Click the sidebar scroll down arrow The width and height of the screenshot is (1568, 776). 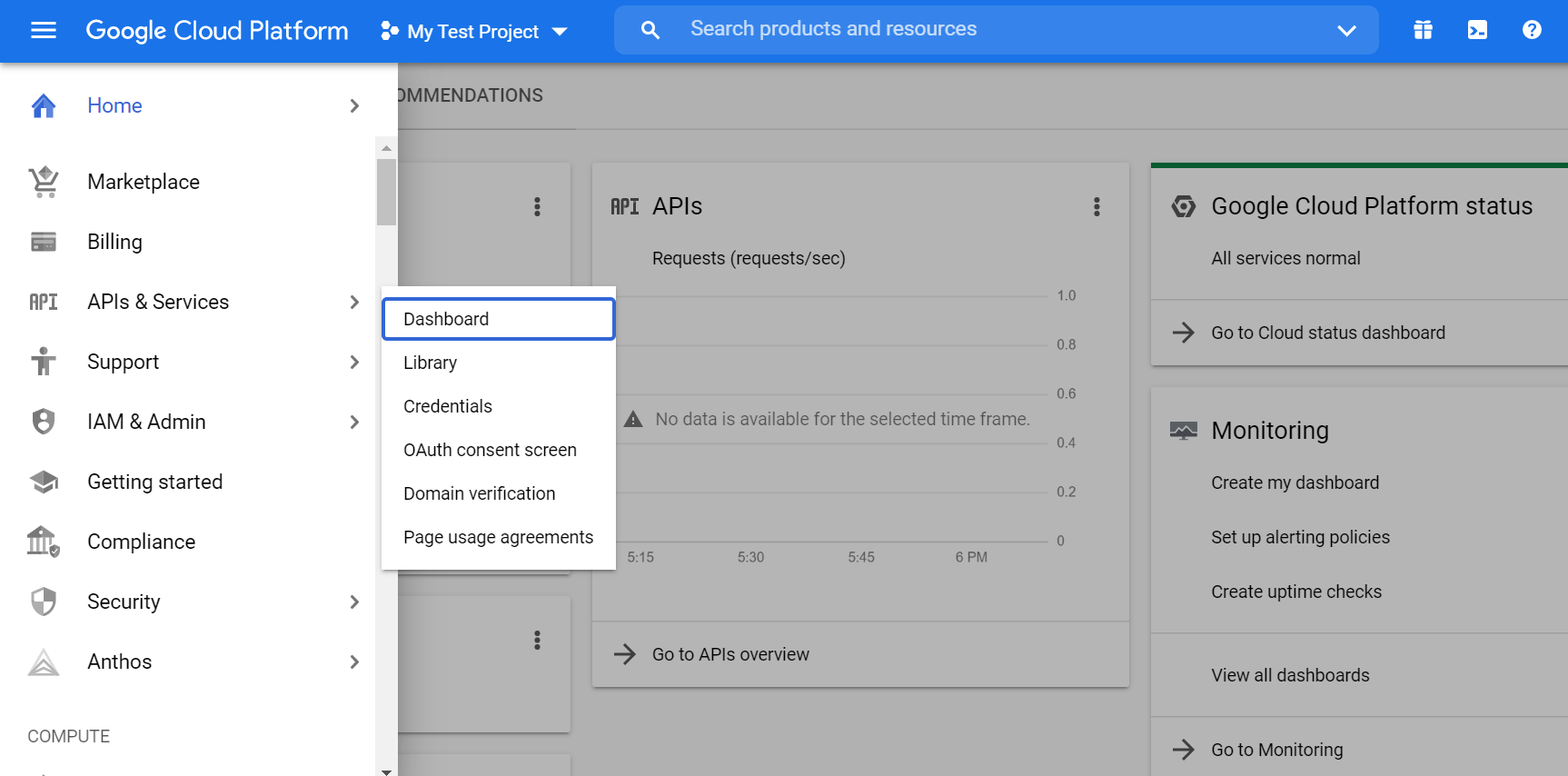point(386,771)
